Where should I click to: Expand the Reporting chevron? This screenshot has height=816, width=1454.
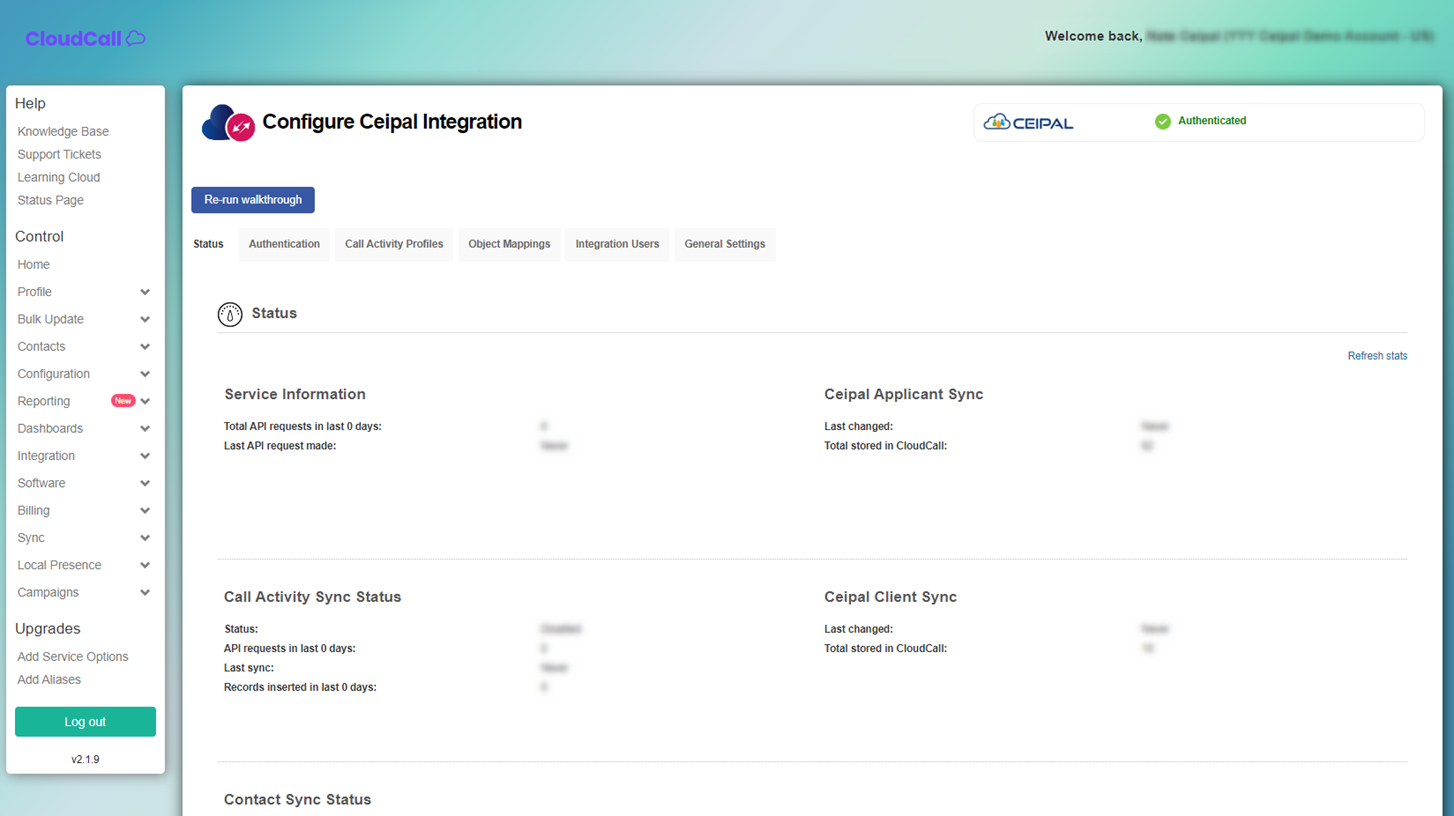pos(145,401)
